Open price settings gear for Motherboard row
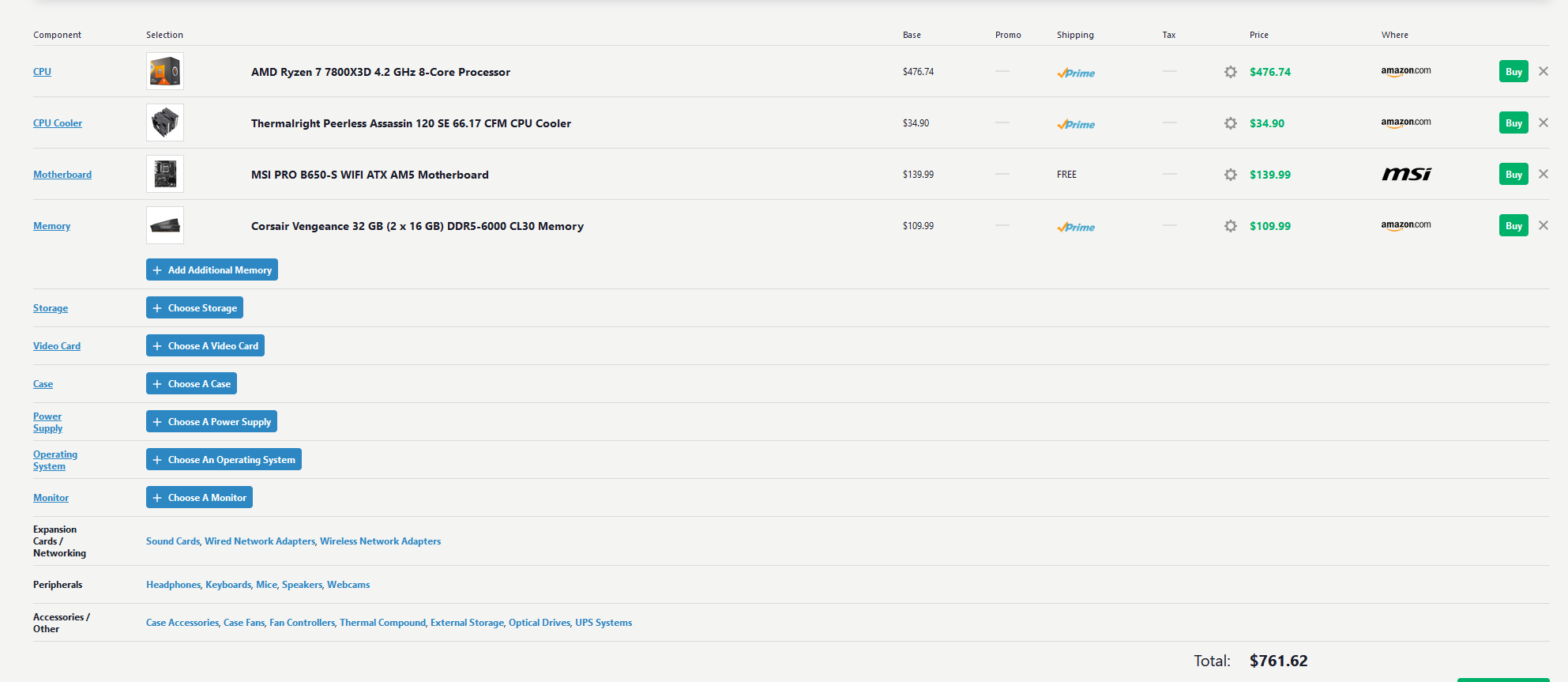The width and height of the screenshot is (1568, 682). (1231, 175)
